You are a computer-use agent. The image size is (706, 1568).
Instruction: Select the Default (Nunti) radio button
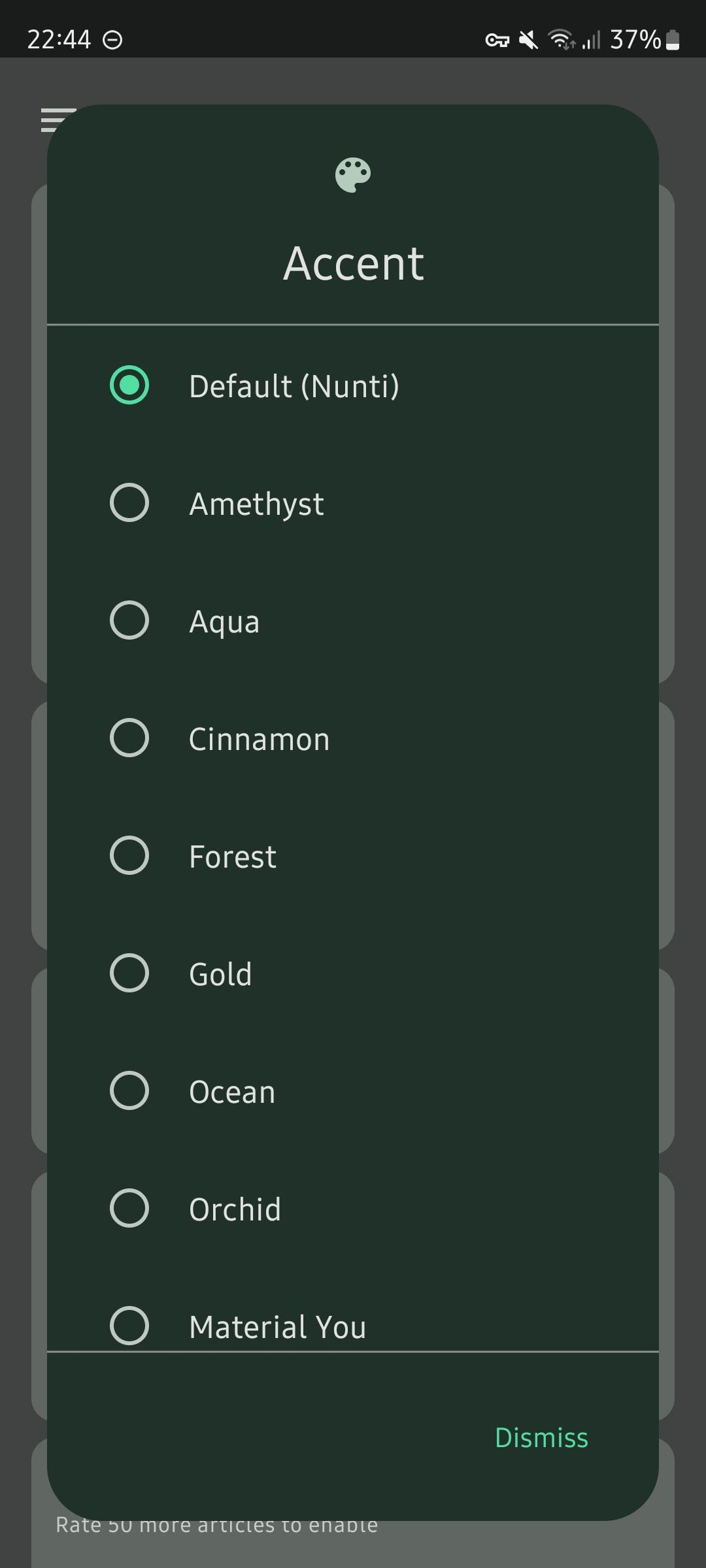129,385
